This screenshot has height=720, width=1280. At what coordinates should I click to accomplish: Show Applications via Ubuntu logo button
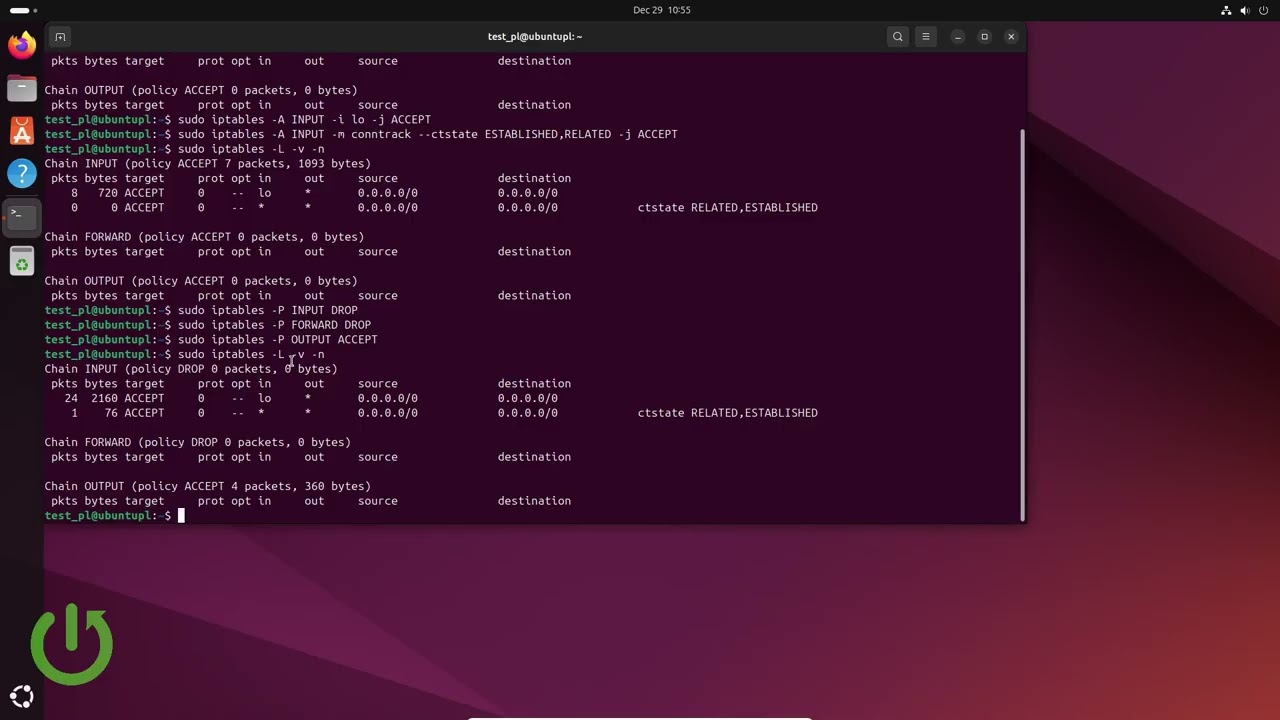(x=22, y=697)
